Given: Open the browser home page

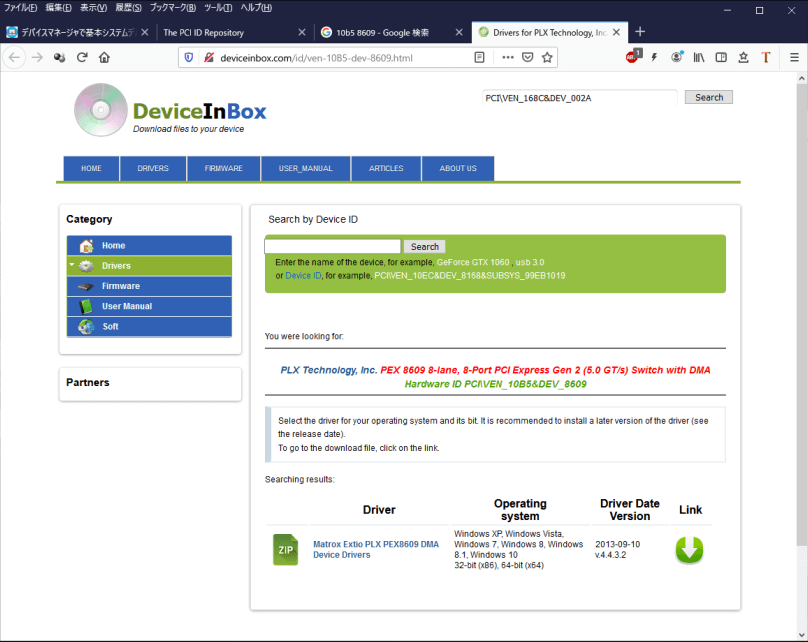Looking at the screenshot, I should pyautogui.click(x=105, y=58).
